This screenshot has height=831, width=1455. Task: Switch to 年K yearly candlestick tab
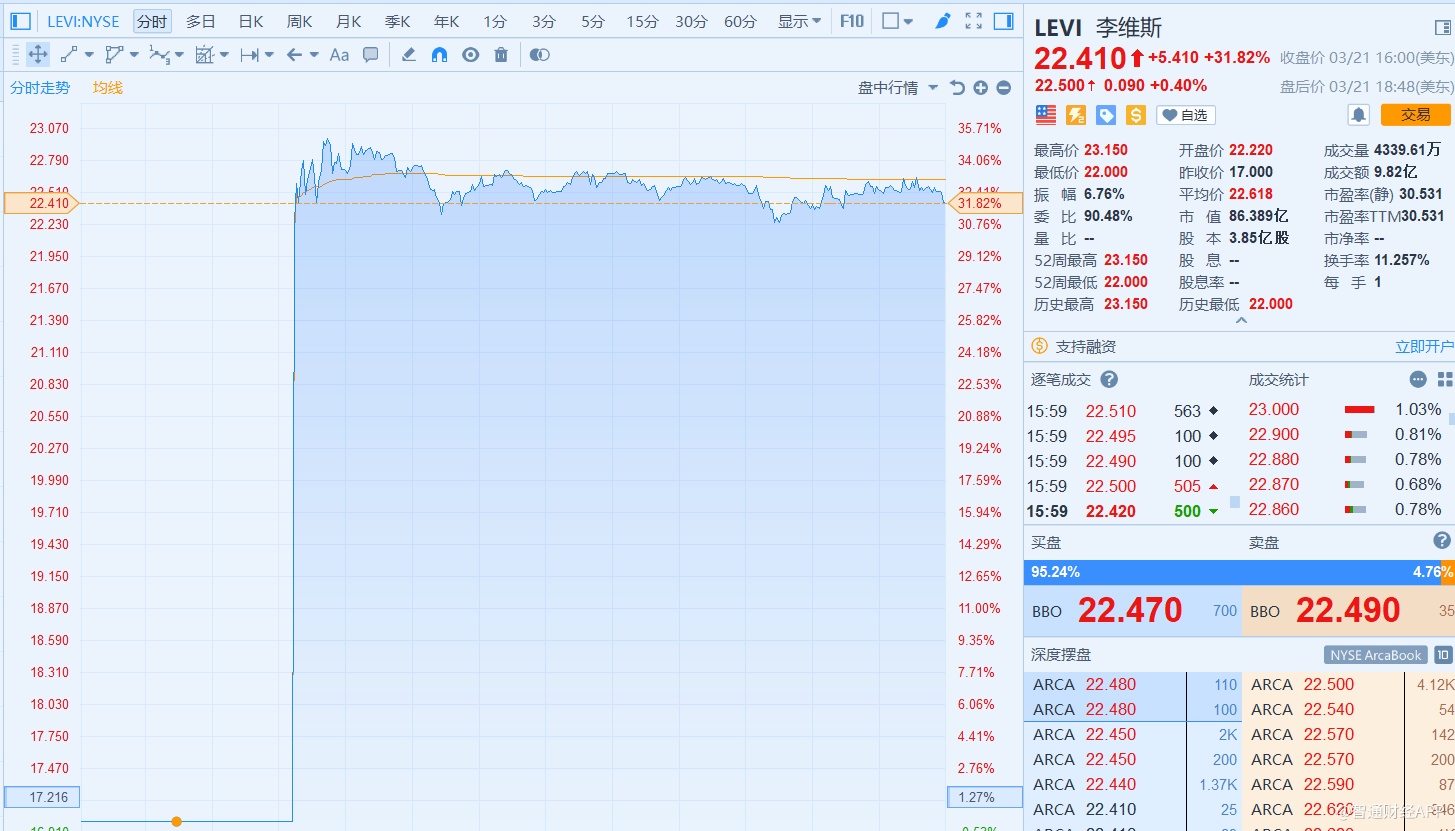(446, 21)
